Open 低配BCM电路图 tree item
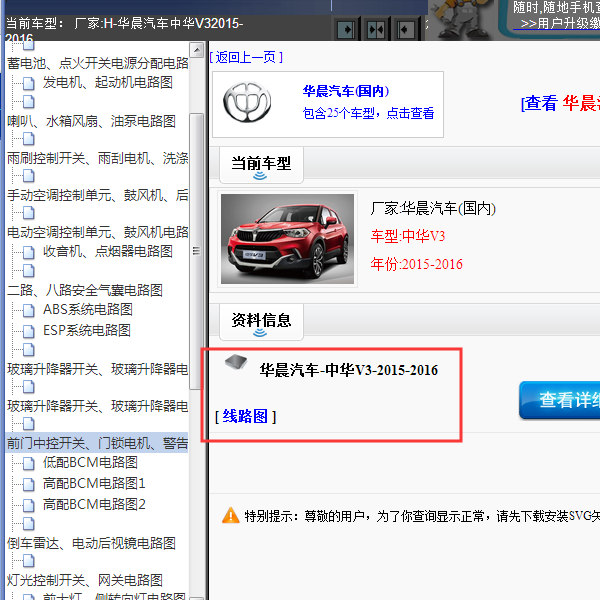This screenshot has width=600, height=600. tap(90, 462)
